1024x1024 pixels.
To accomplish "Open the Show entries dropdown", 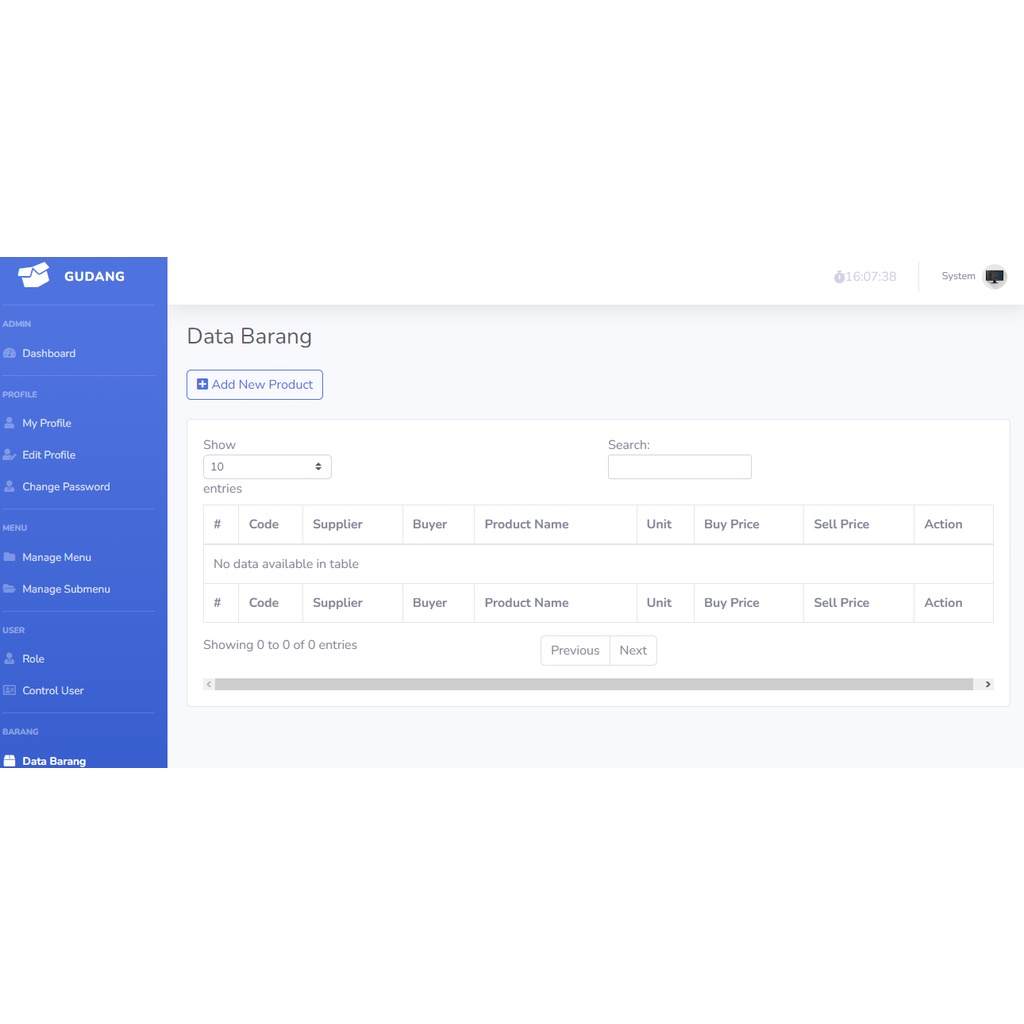I will click(x=267, y=467).
